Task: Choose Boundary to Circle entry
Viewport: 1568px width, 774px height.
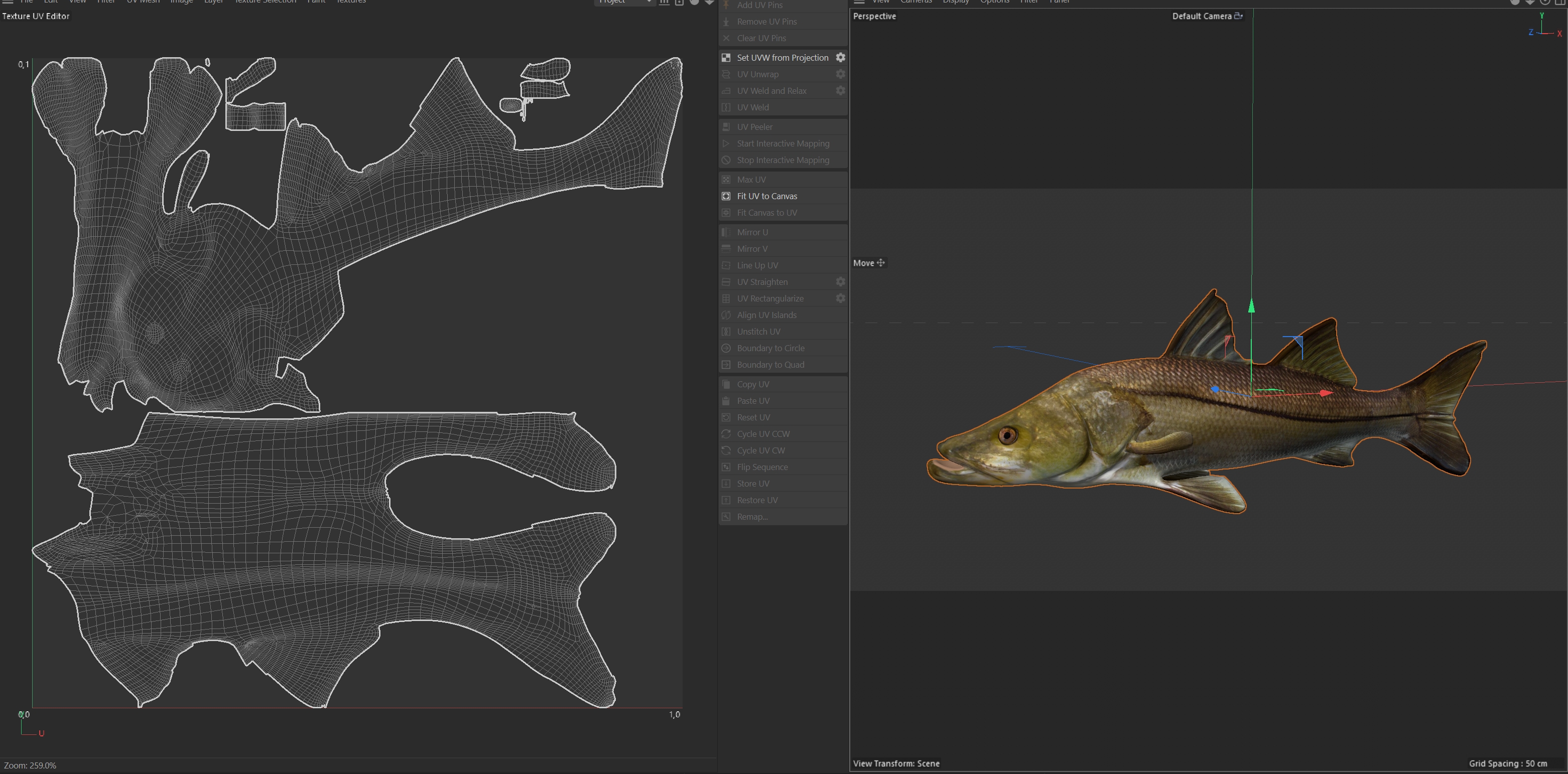Action: click(770, 348)
